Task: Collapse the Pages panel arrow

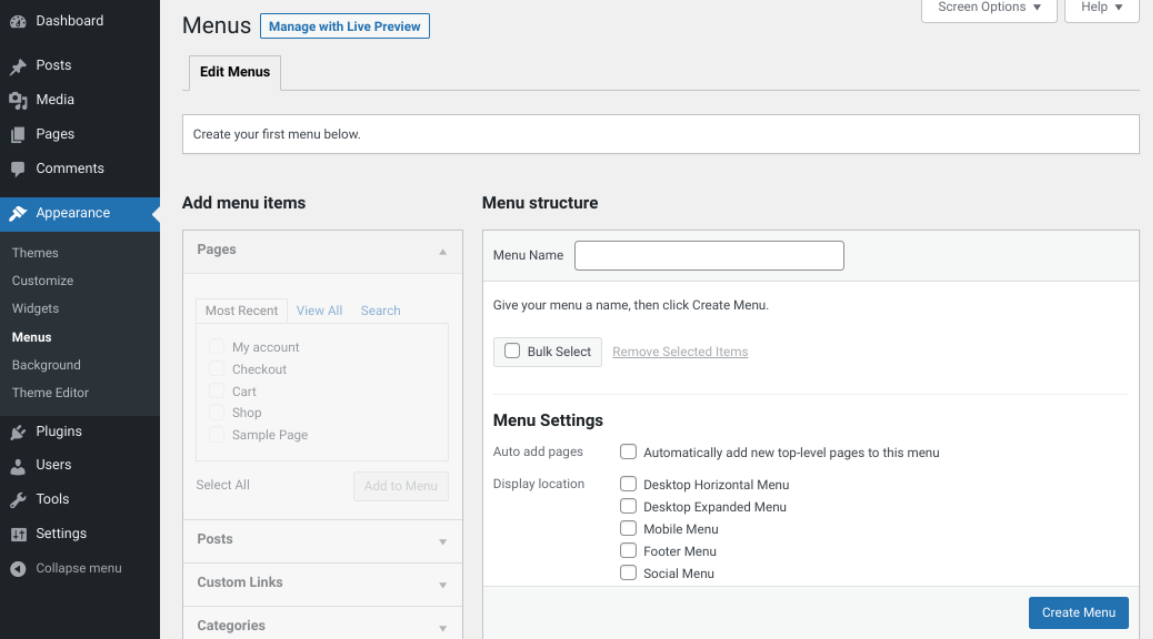Action: tap(443, 252)
